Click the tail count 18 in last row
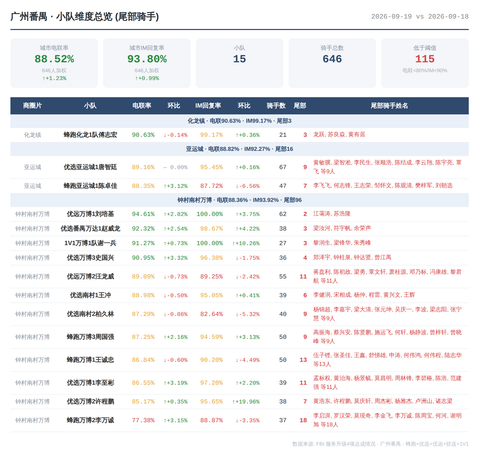Screen dimensions: 500x459 point(303,420)
